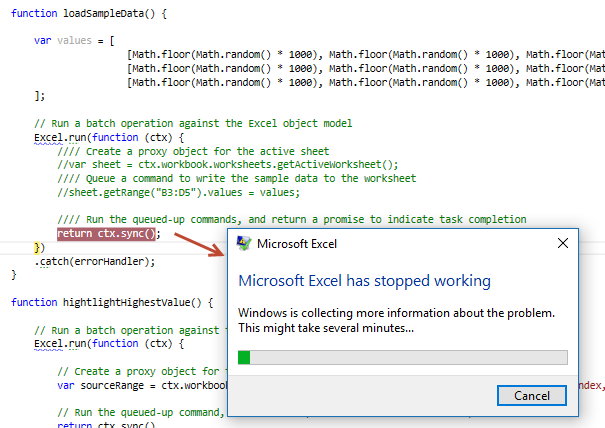
Task: Close the Microsoft Excel error dialog
Action: pos(563,243)
